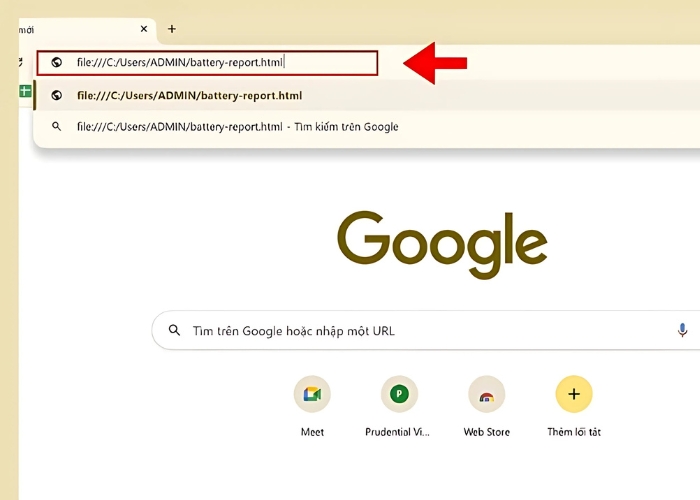
Task: Click the magnifier icon in the search suggestion row
Action: point(57,127)
